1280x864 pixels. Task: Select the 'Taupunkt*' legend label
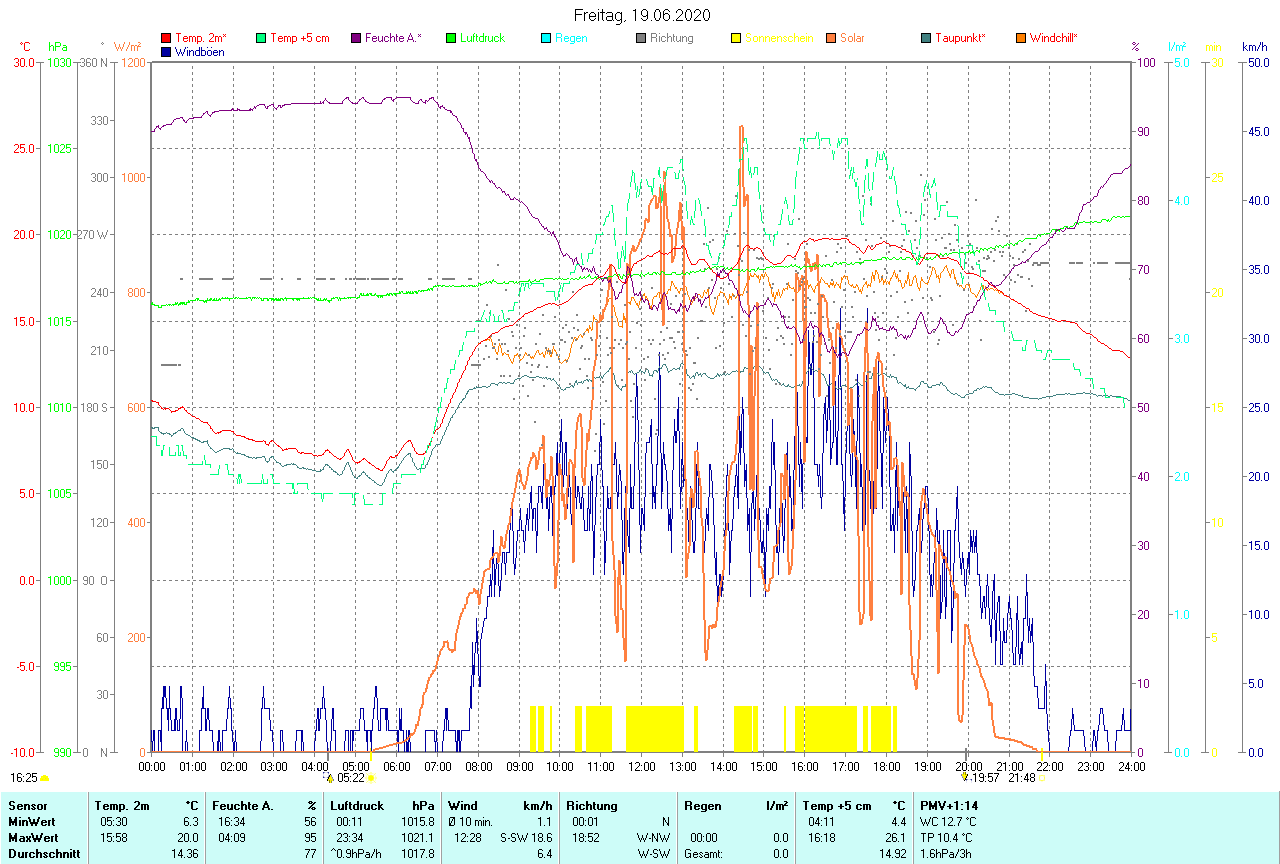(960, 38)
